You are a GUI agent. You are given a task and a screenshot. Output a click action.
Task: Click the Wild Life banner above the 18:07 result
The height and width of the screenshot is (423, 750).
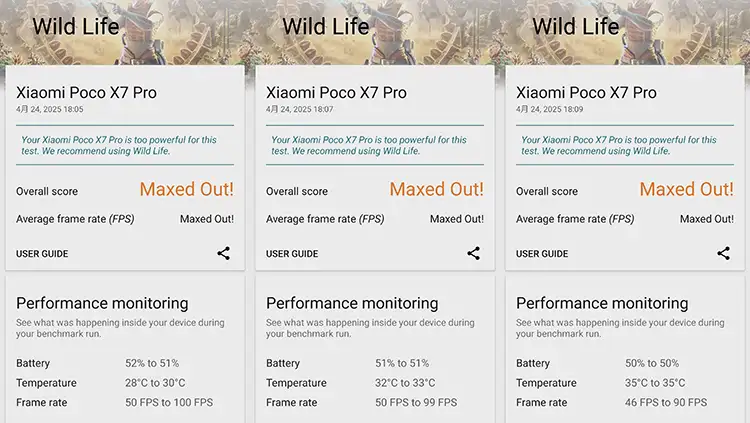pyautogui.click(x=326, y=26)
